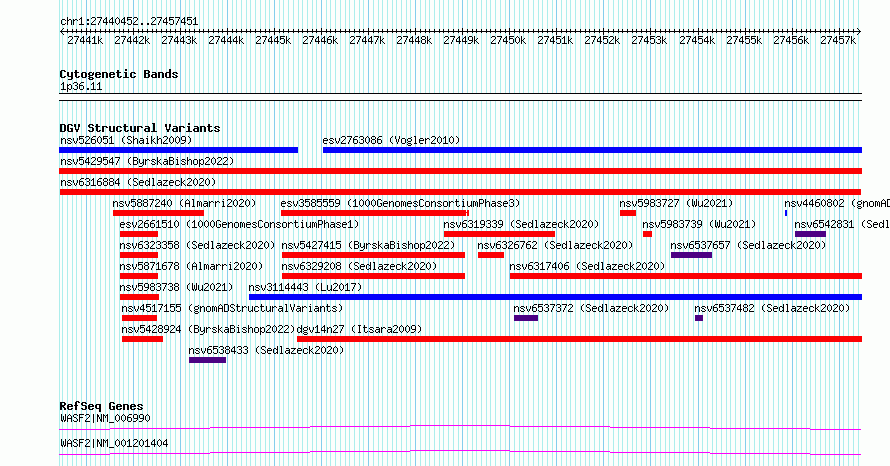Click esv3585559 (1000GenomesConsortiumPhase3) label
The width and height of the screenshot is (890, 466).
pos(400,203)
